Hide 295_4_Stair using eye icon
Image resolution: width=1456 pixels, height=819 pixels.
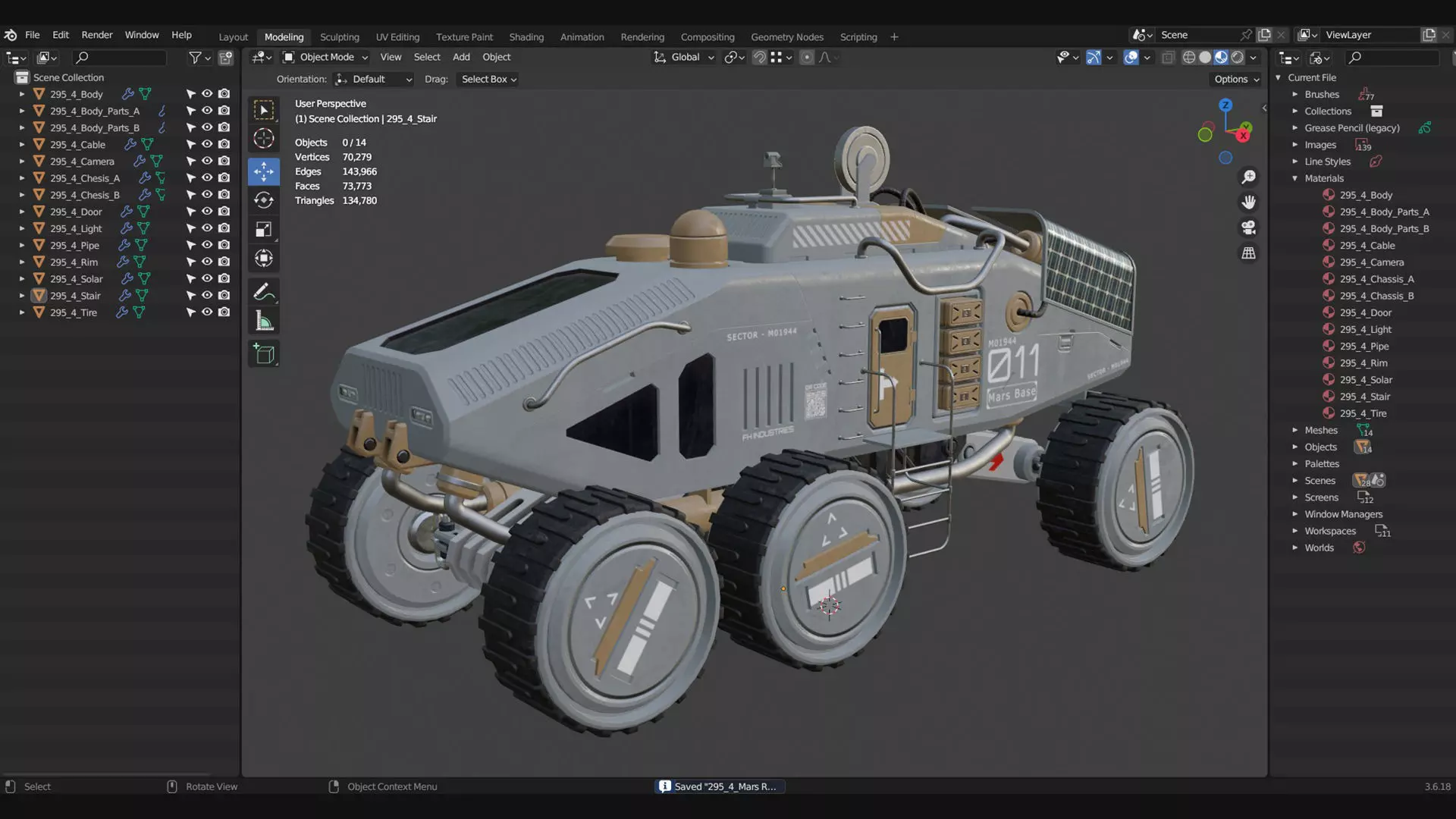[x=206, y=296]
